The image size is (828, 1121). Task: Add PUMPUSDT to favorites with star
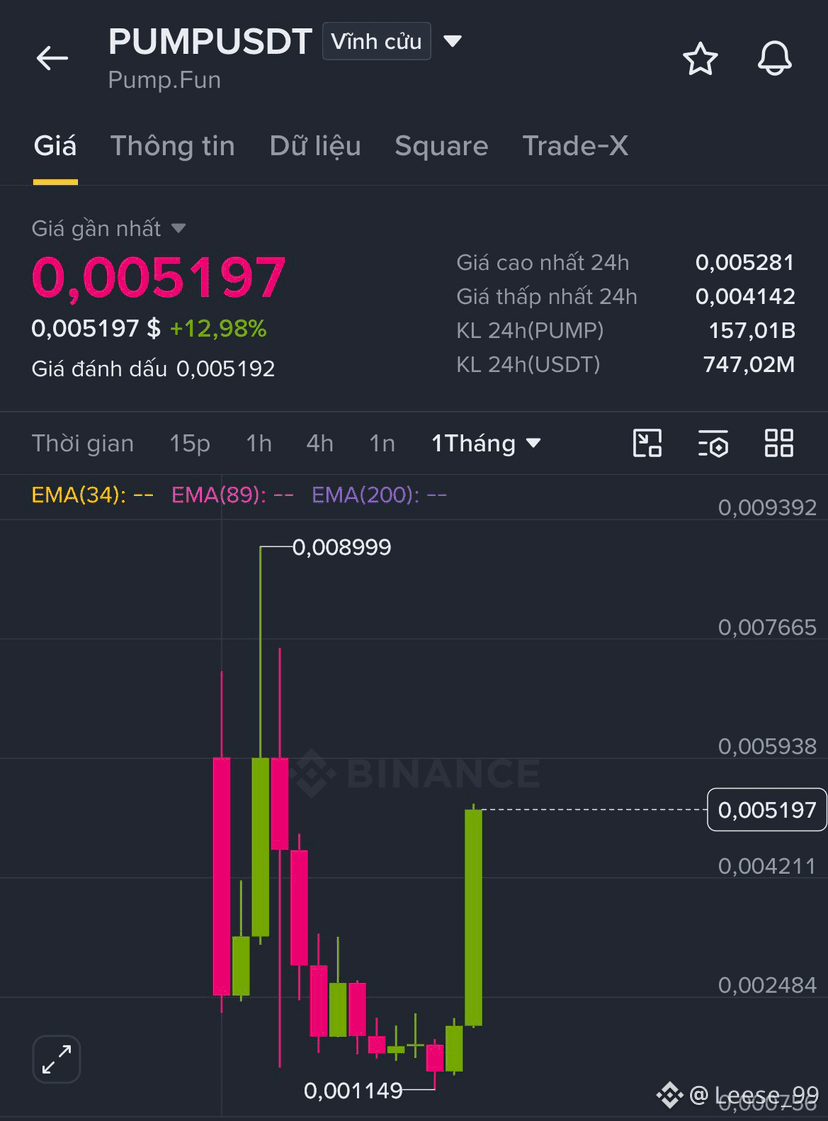(700, 59)
